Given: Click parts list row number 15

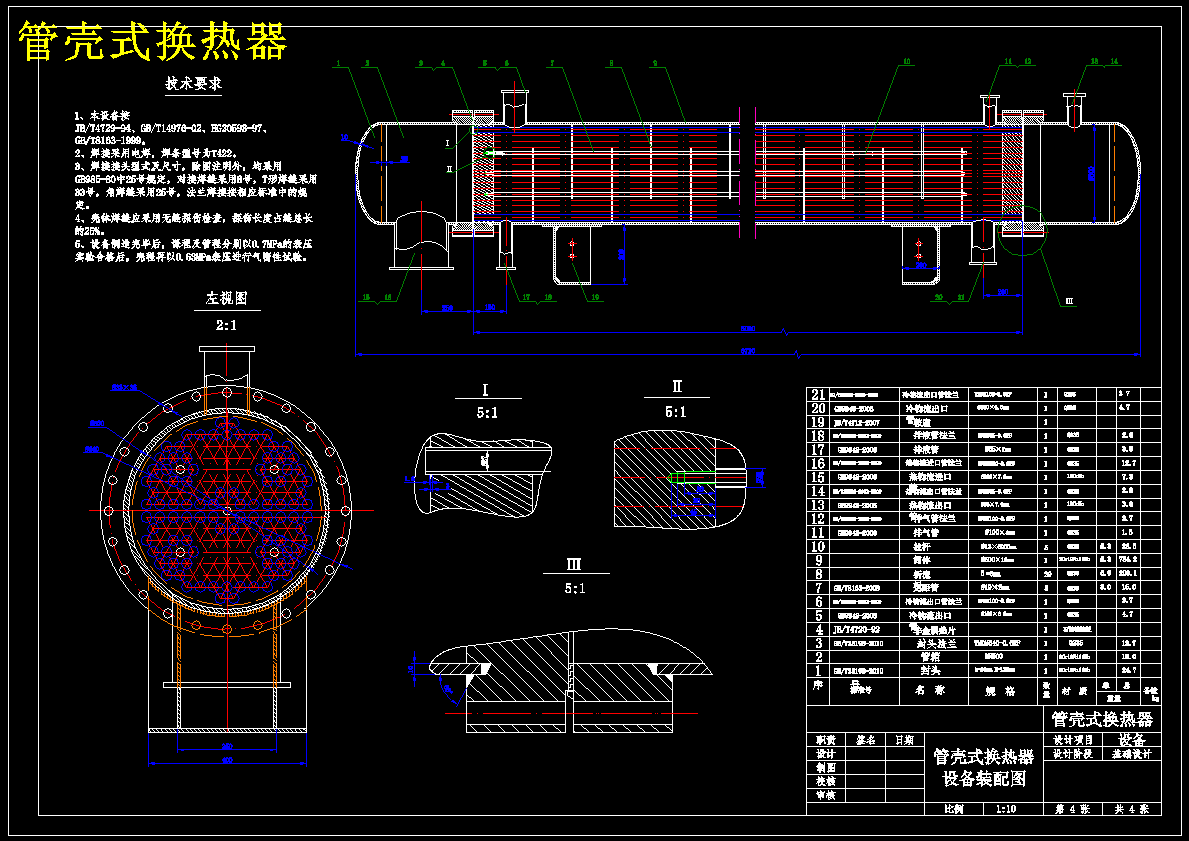Looking at the screenshot, I should [x=818, y=477].
